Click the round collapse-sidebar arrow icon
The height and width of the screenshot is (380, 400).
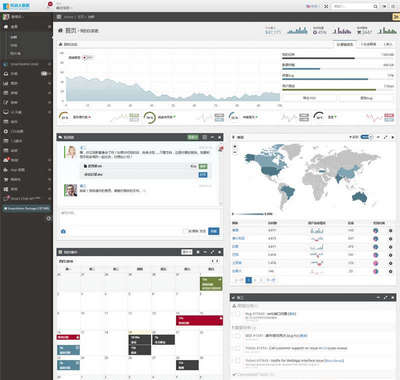click(49, 218)
